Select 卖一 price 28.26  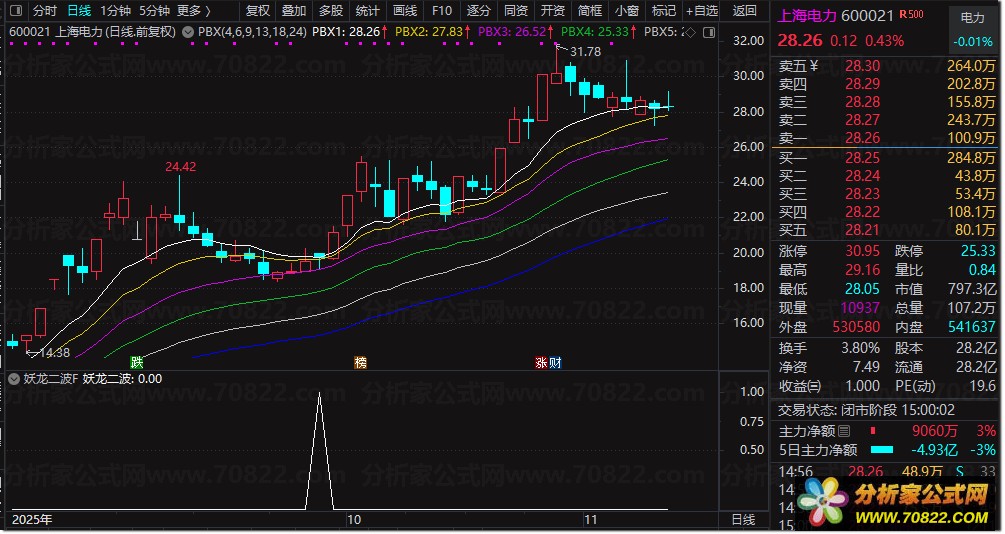pos(862,138)
